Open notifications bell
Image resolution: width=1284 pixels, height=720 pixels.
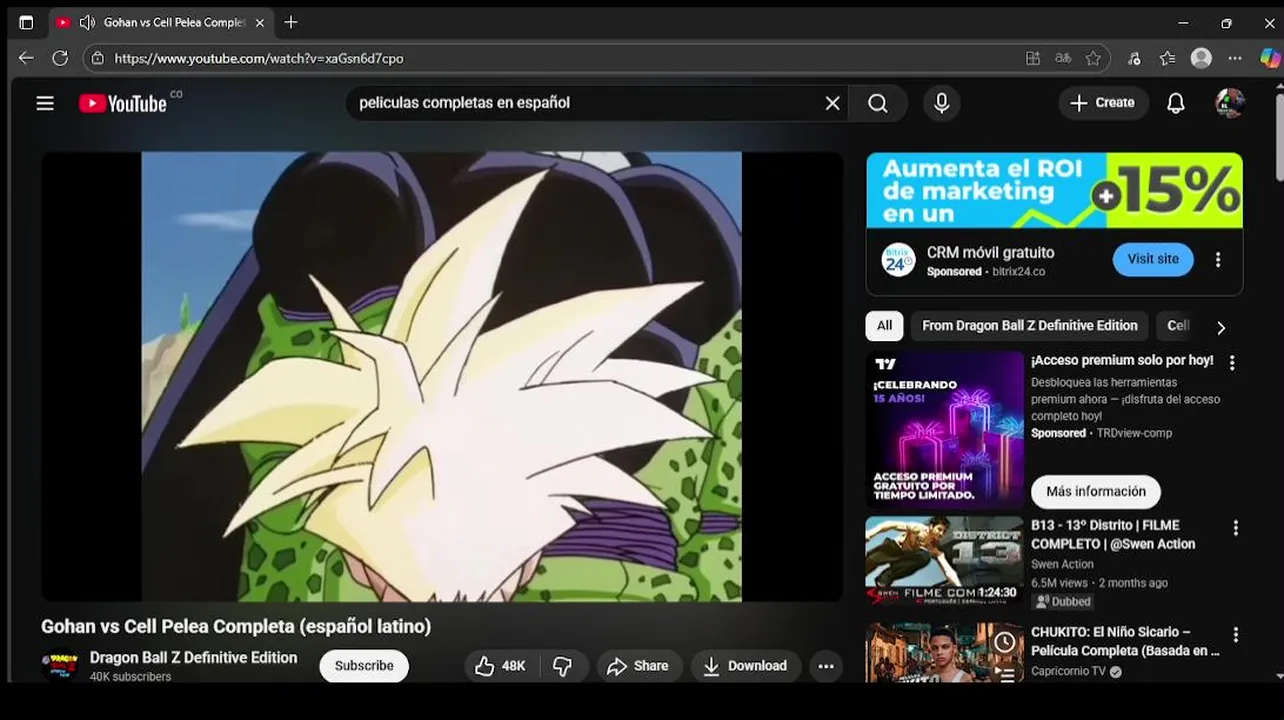click(x=1176, y=103)
